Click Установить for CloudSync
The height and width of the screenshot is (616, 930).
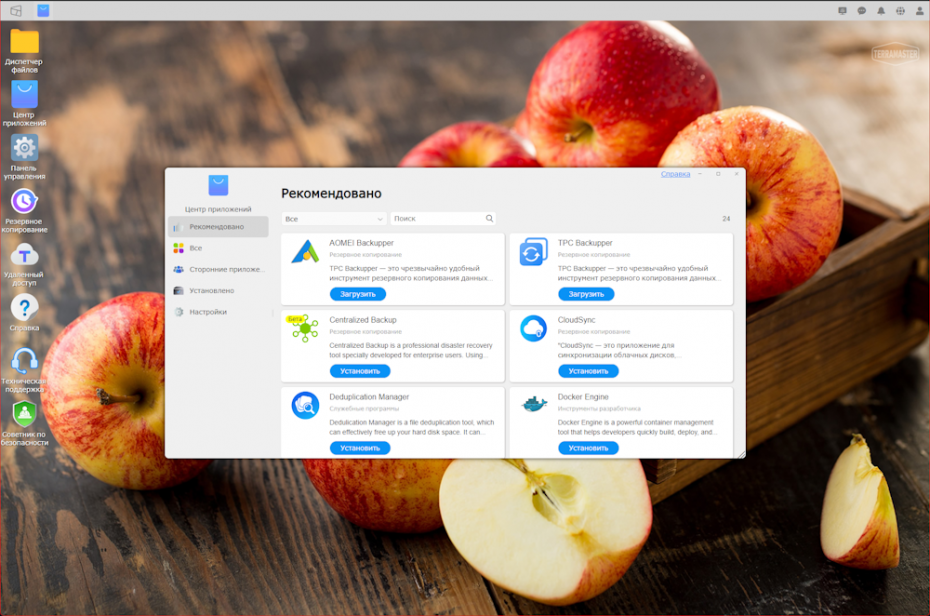pyautogui.click(x=588, y=371)
